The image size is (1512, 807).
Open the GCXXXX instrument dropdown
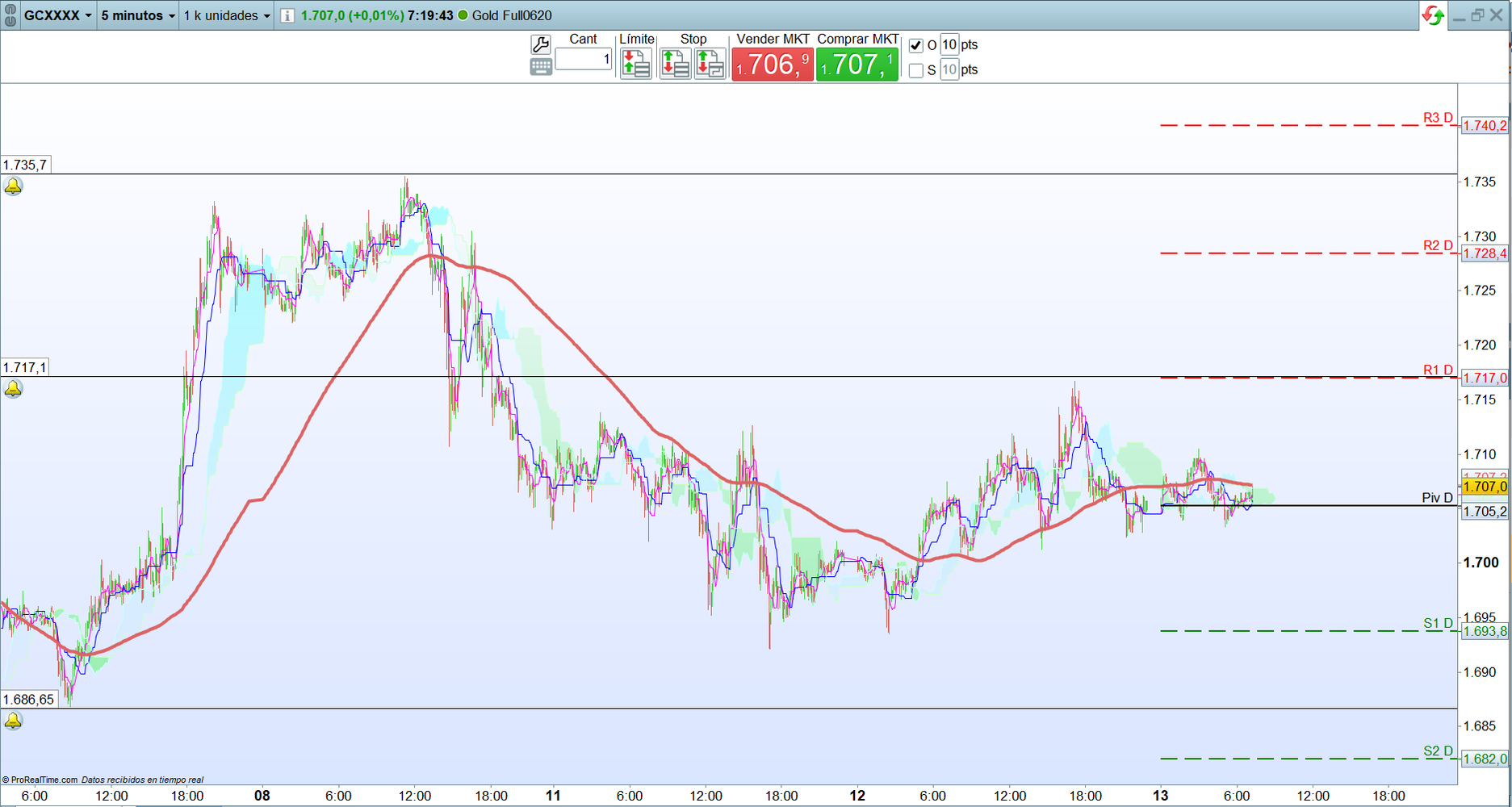coord(57,15)
